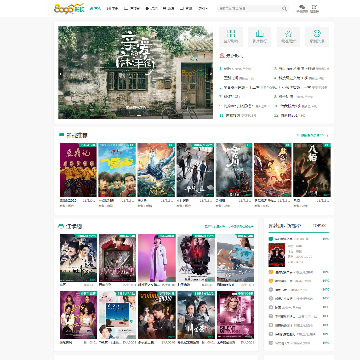Click the magnifier search icon
360x360 pixels.
(284, 9)
